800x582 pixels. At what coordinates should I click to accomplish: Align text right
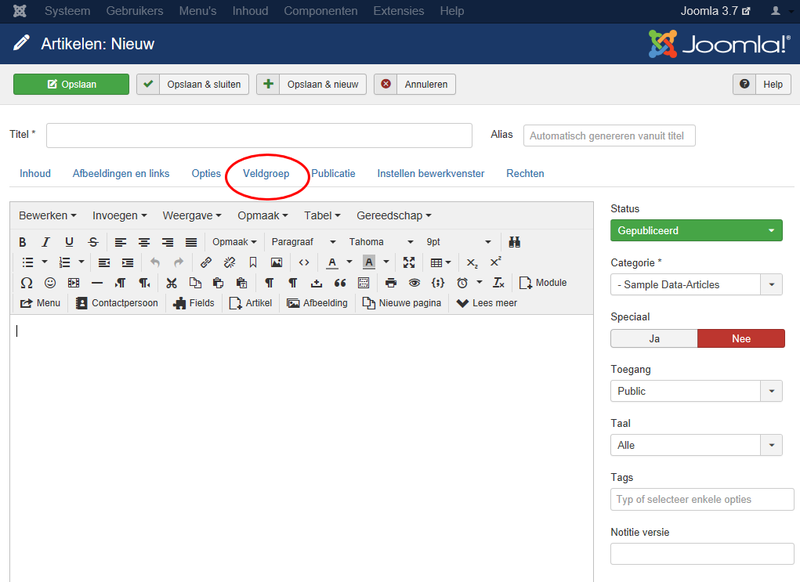[167, 242]
